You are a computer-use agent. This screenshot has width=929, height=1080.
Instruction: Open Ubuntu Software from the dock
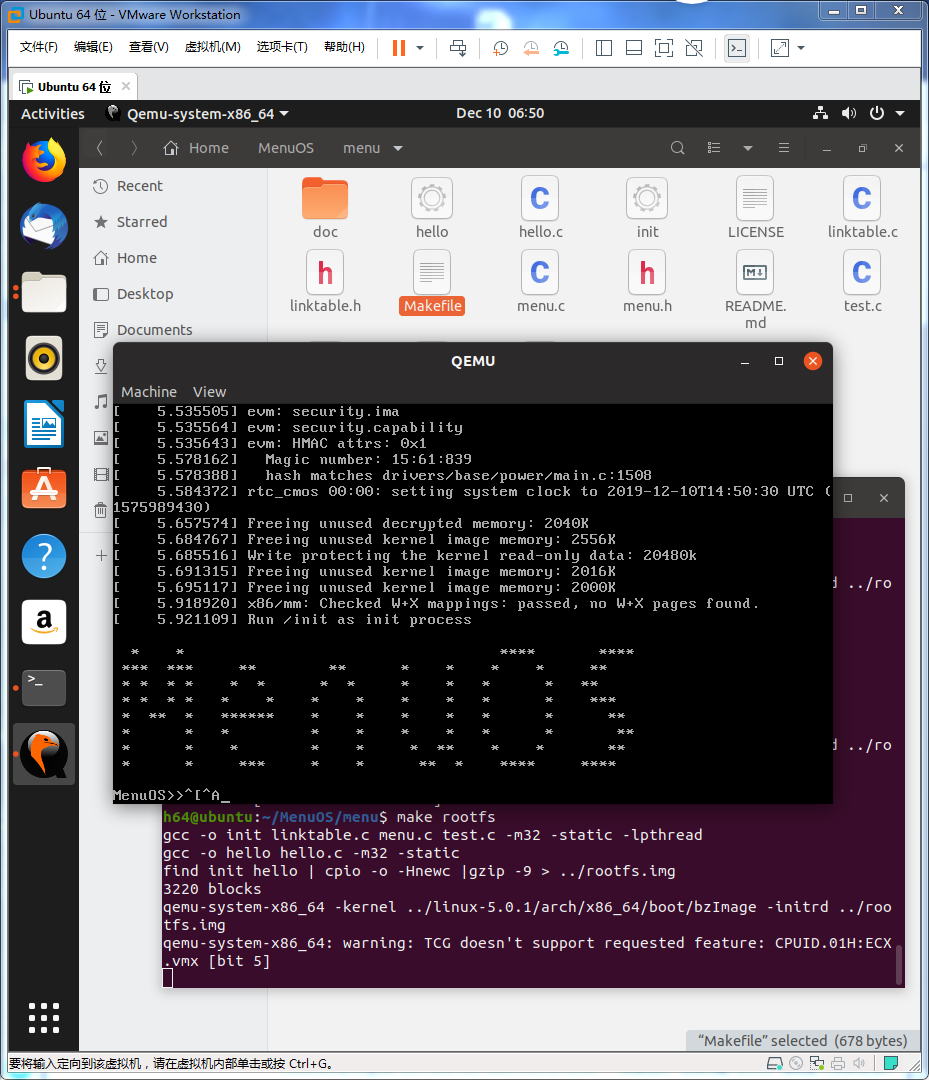pyautogui.click(x=44, y=488)
